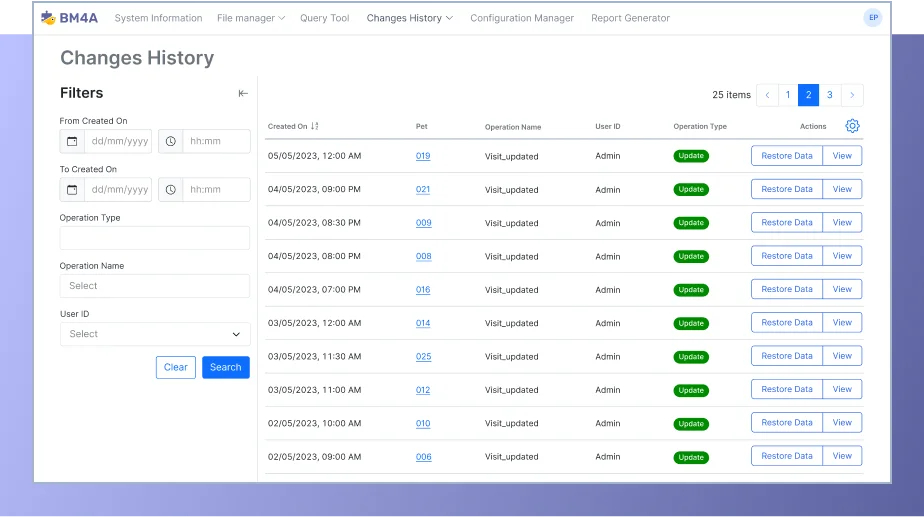The height and width of the screenshot is (517, 924).
Task: View the pet 012 row
Action: [842, 389]
